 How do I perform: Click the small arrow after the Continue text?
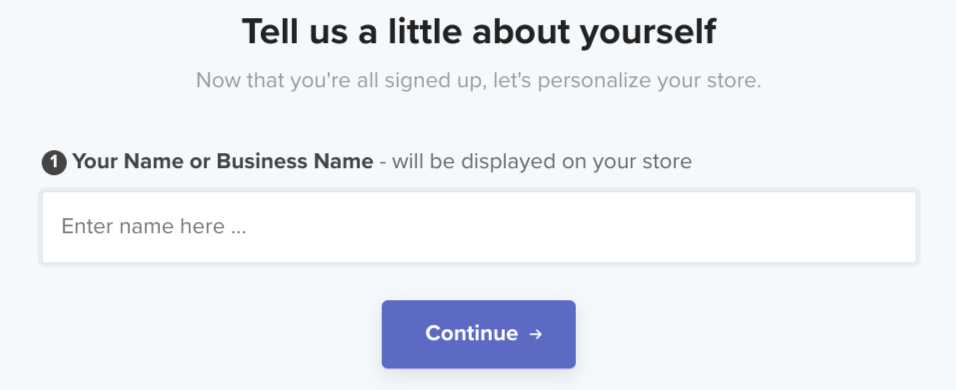(x=535, y=334)
